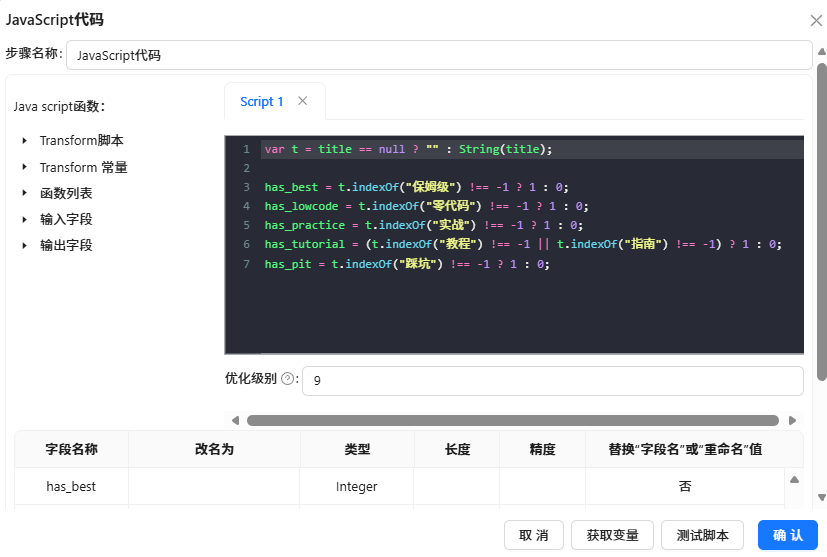Image resolution: width=827 pixels, height=557 pixels.
Task: Click the 长度 column header
Action: [457, 449]
